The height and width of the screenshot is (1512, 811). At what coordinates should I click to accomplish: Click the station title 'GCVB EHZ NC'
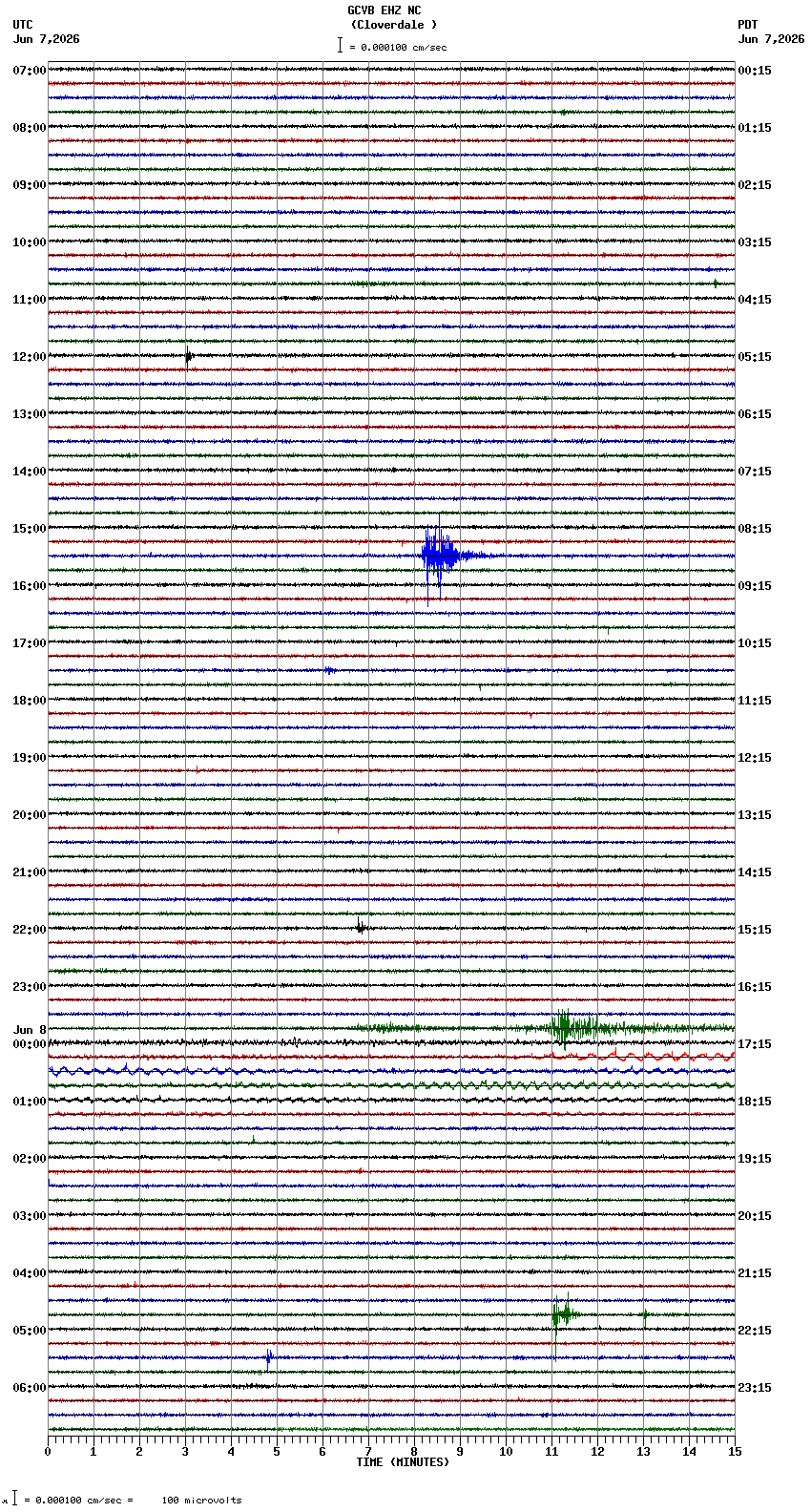[x=384, y=10]
